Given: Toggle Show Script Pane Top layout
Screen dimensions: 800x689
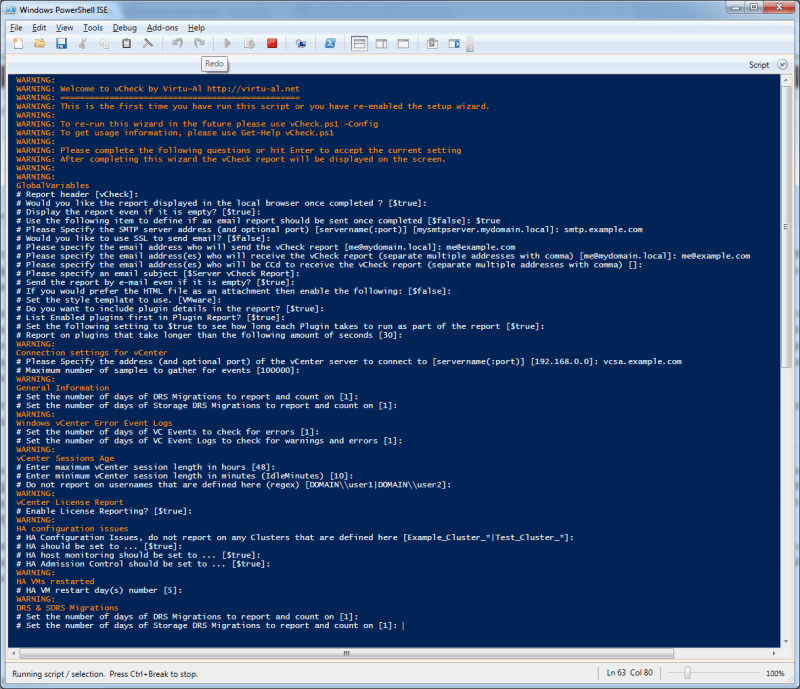Looking at the screenshot, I should (x=358, y=43).
